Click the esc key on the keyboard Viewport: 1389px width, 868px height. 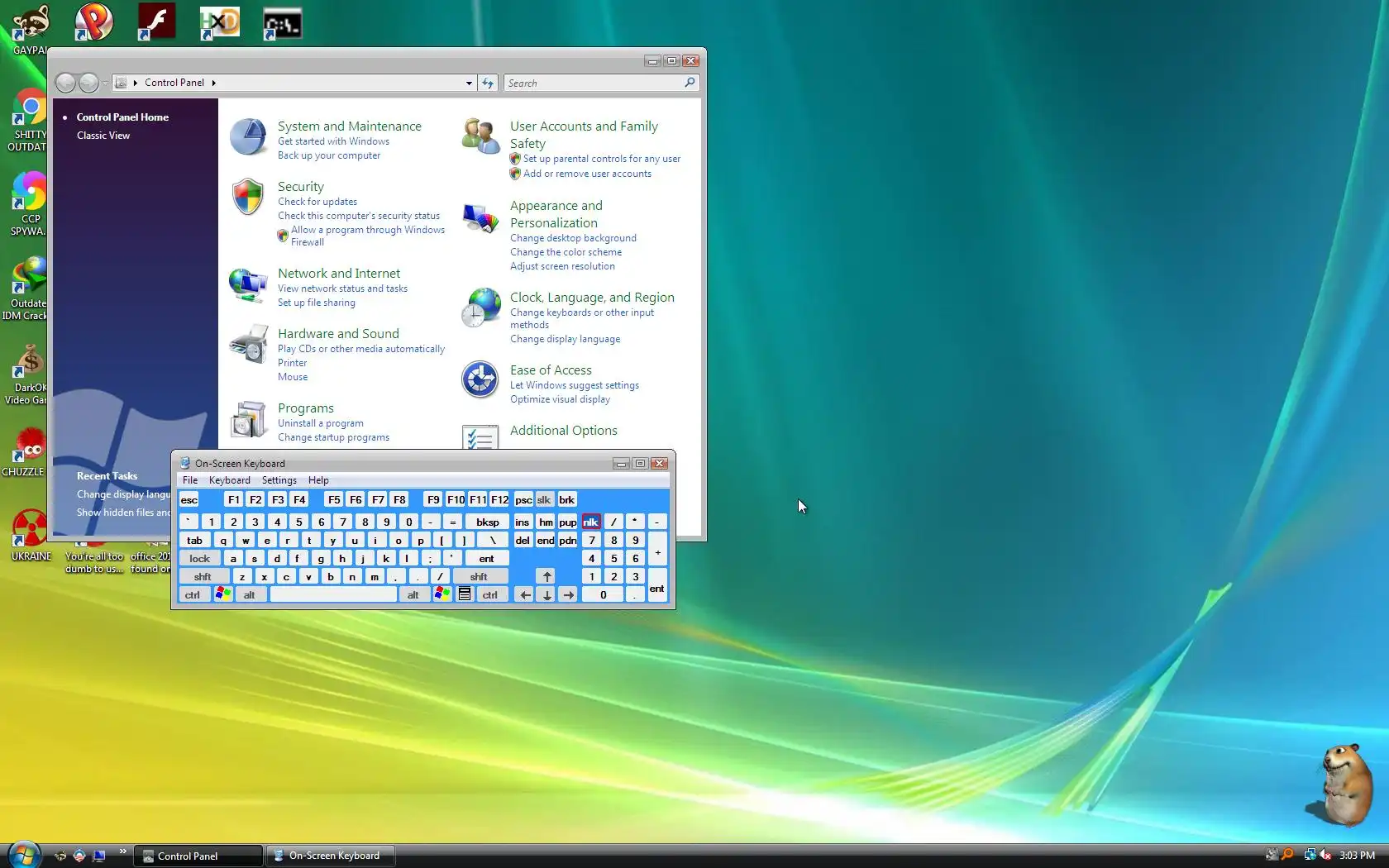point(189,499)
